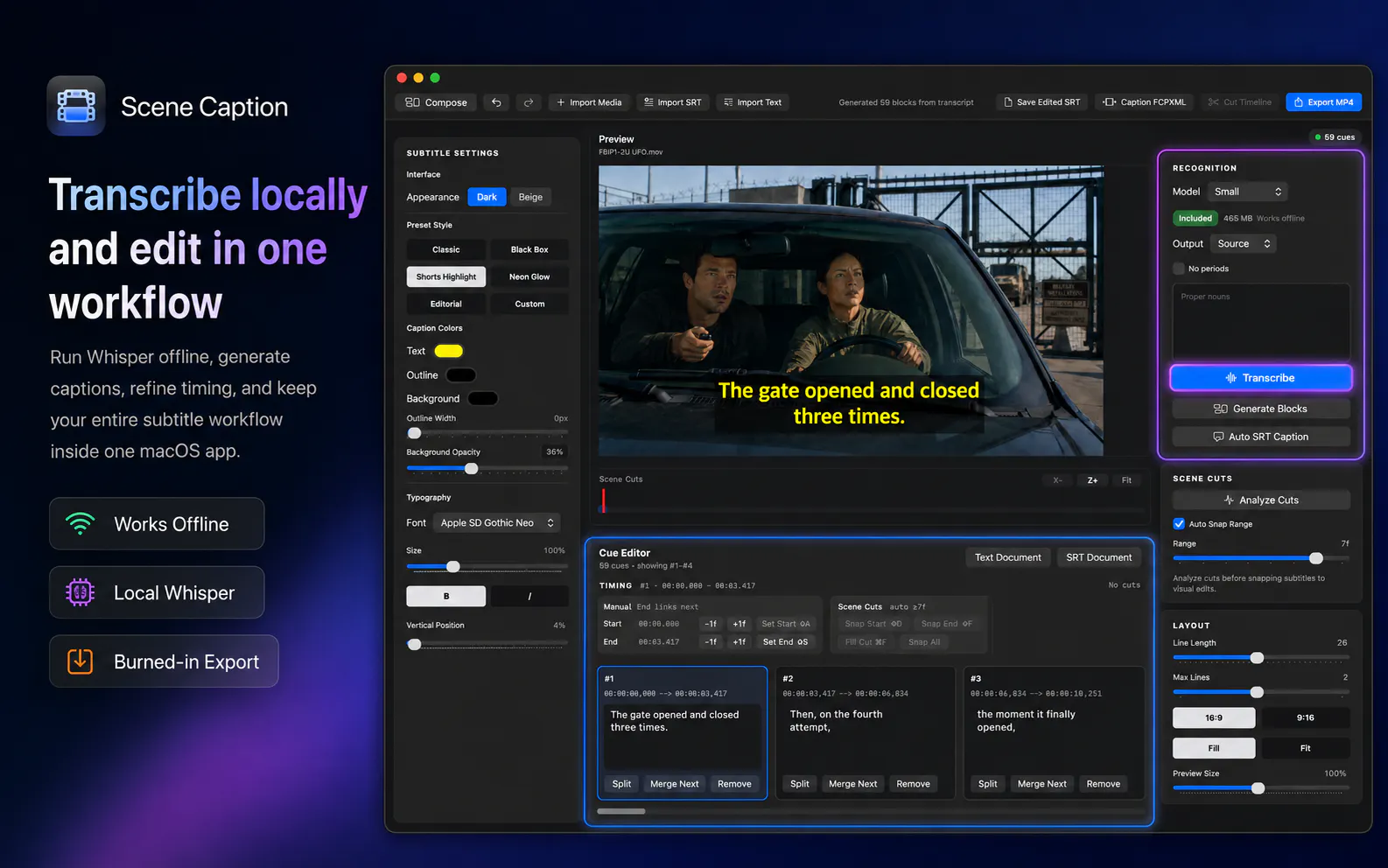Select the Fill layout mode
The height and width of the screenshot is (868, 1388).
click(x=1214, y=748)
